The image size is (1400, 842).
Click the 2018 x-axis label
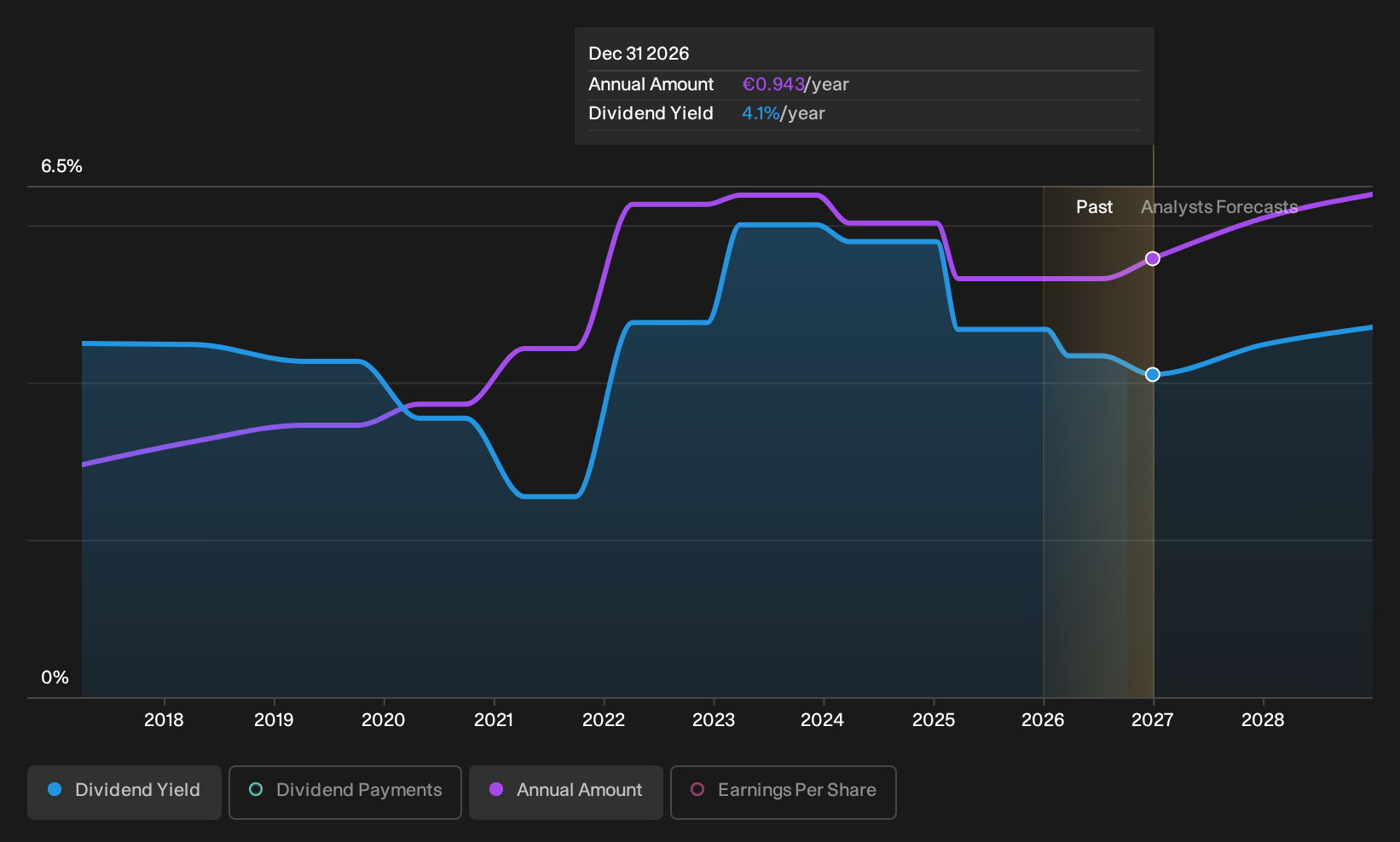164,720
